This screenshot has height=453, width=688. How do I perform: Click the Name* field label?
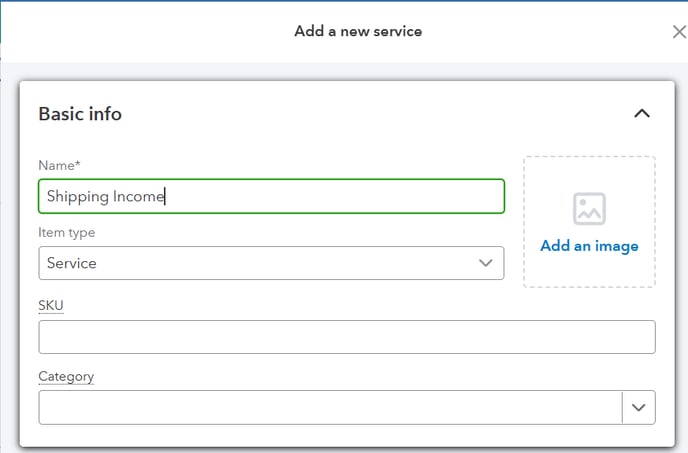pos(59,165)
